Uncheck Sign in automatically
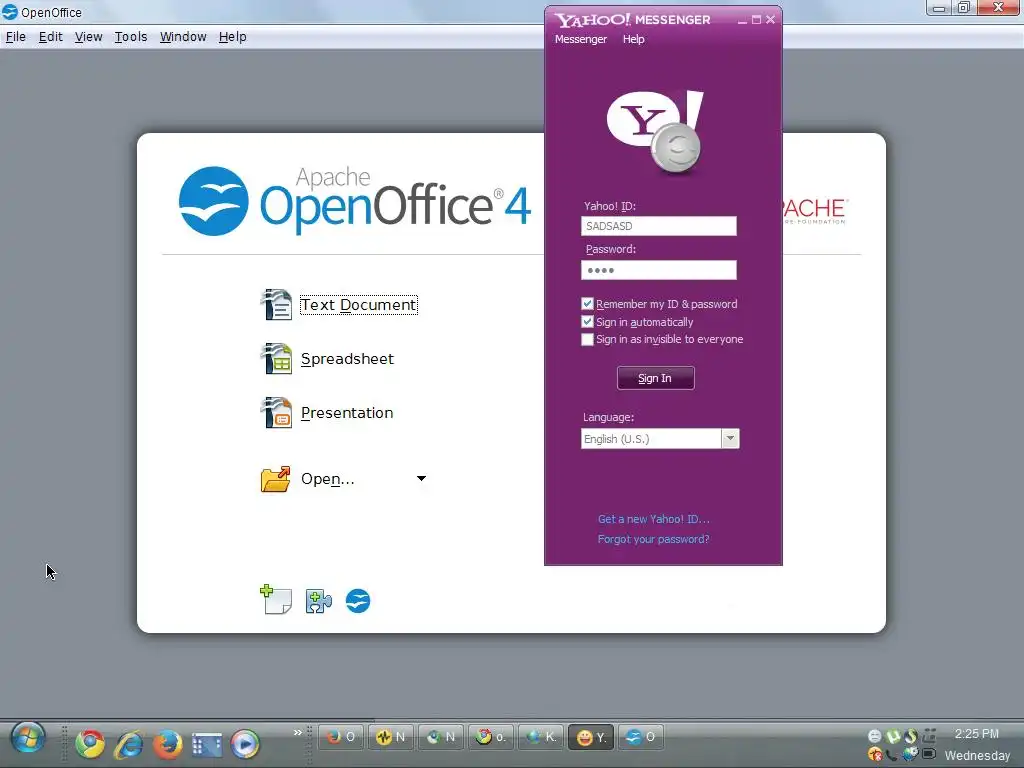 [x=587, y=322]
